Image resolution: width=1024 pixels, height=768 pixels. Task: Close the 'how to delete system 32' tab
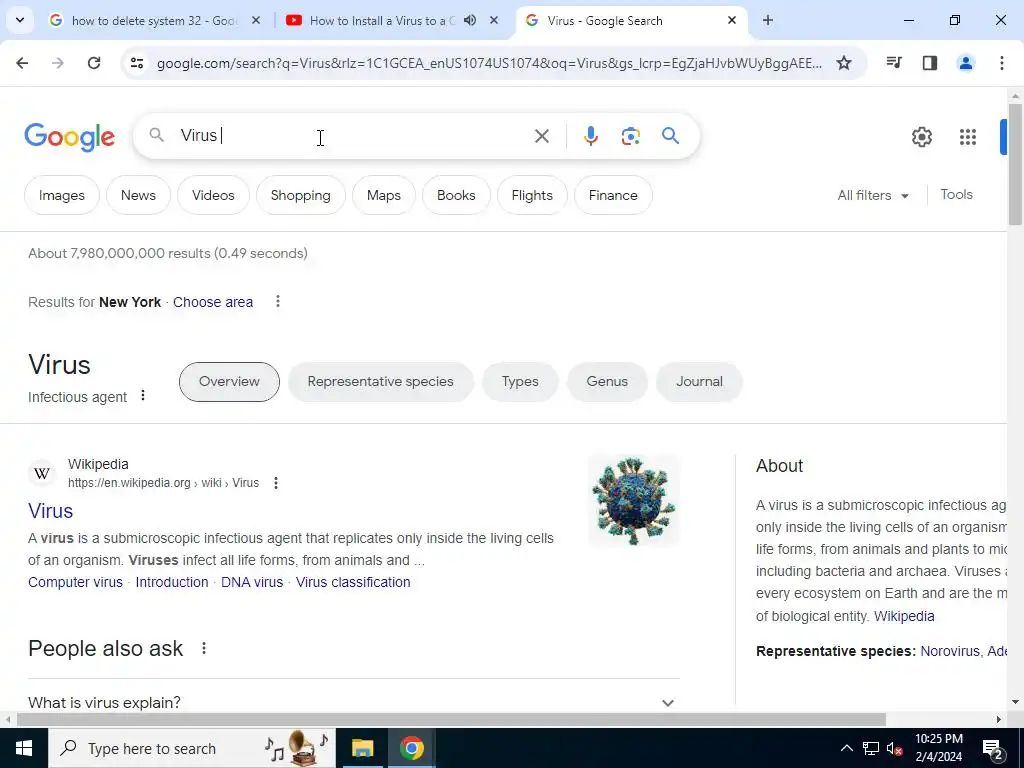point(256,20)
